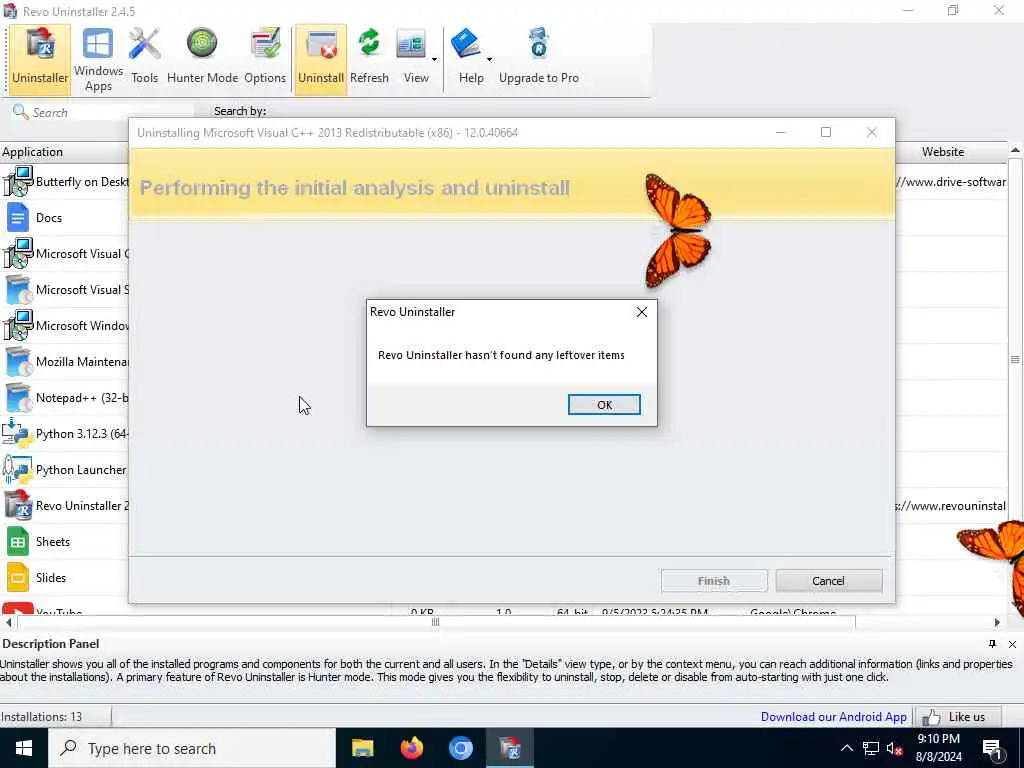Expand the View dropdown arrow

click(x=434, y=59)
